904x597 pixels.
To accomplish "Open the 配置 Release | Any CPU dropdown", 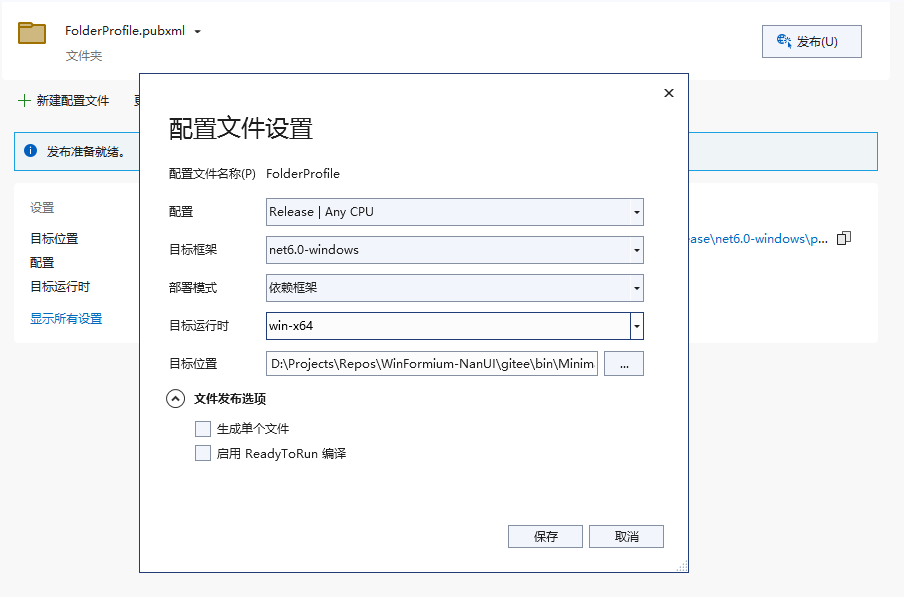I will click(454, 212).
